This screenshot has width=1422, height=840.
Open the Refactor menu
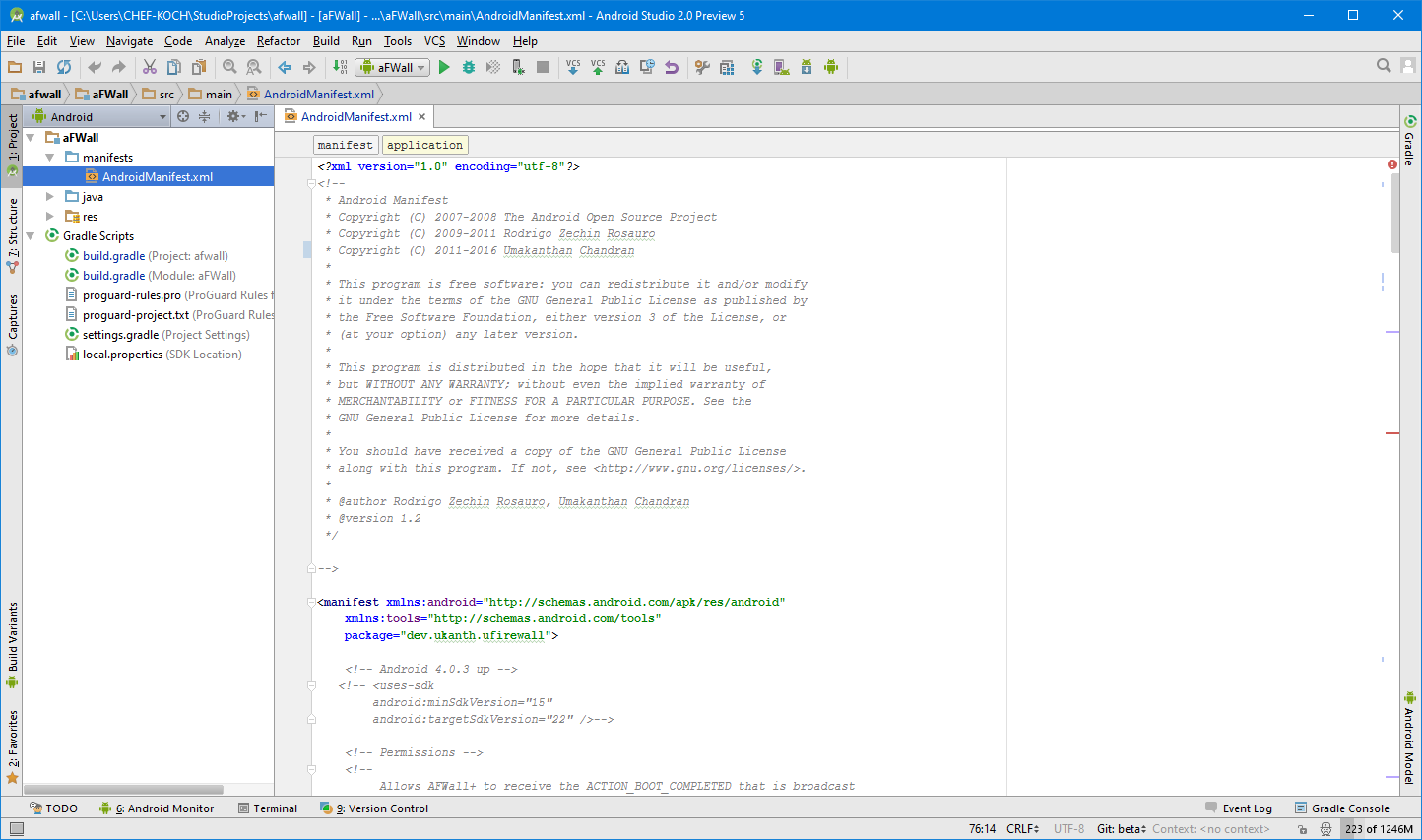click(279, 41)
